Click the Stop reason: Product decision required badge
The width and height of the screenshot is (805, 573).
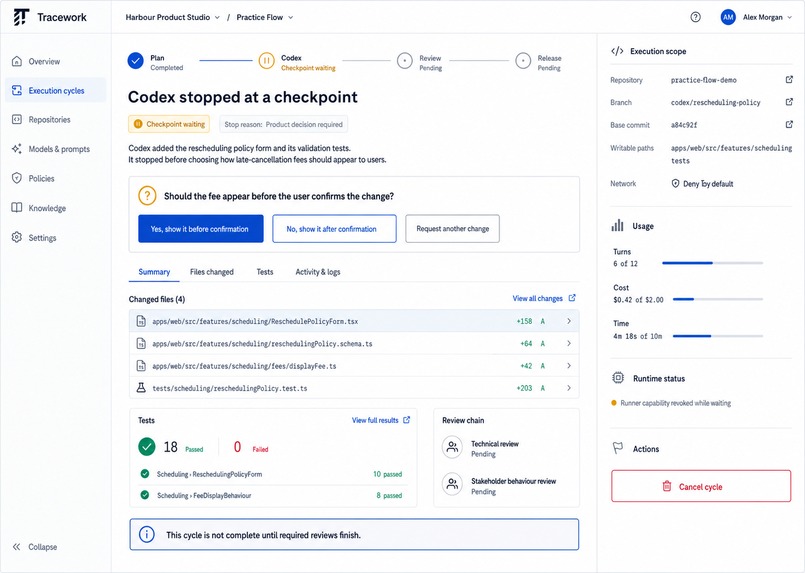pos(283,124)
